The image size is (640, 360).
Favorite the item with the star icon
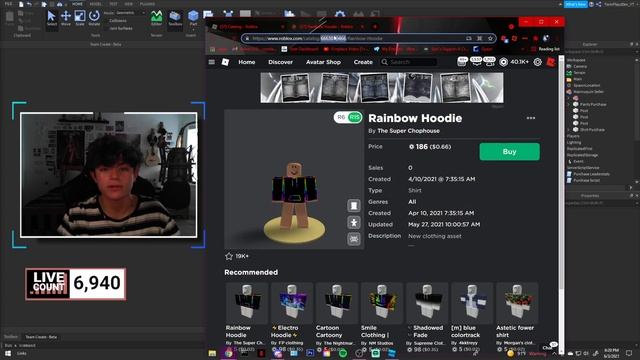point(229,256)
